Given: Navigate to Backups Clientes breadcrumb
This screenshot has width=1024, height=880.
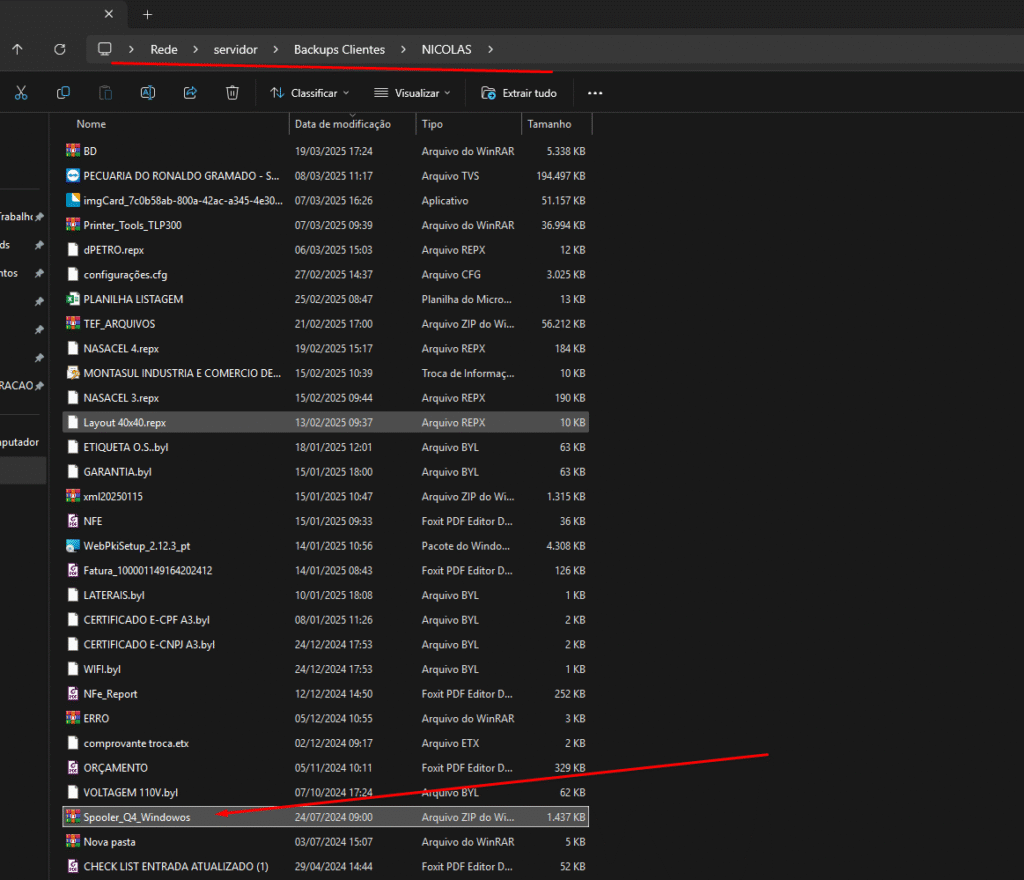Looking at the screenshot, I should 339,49.
